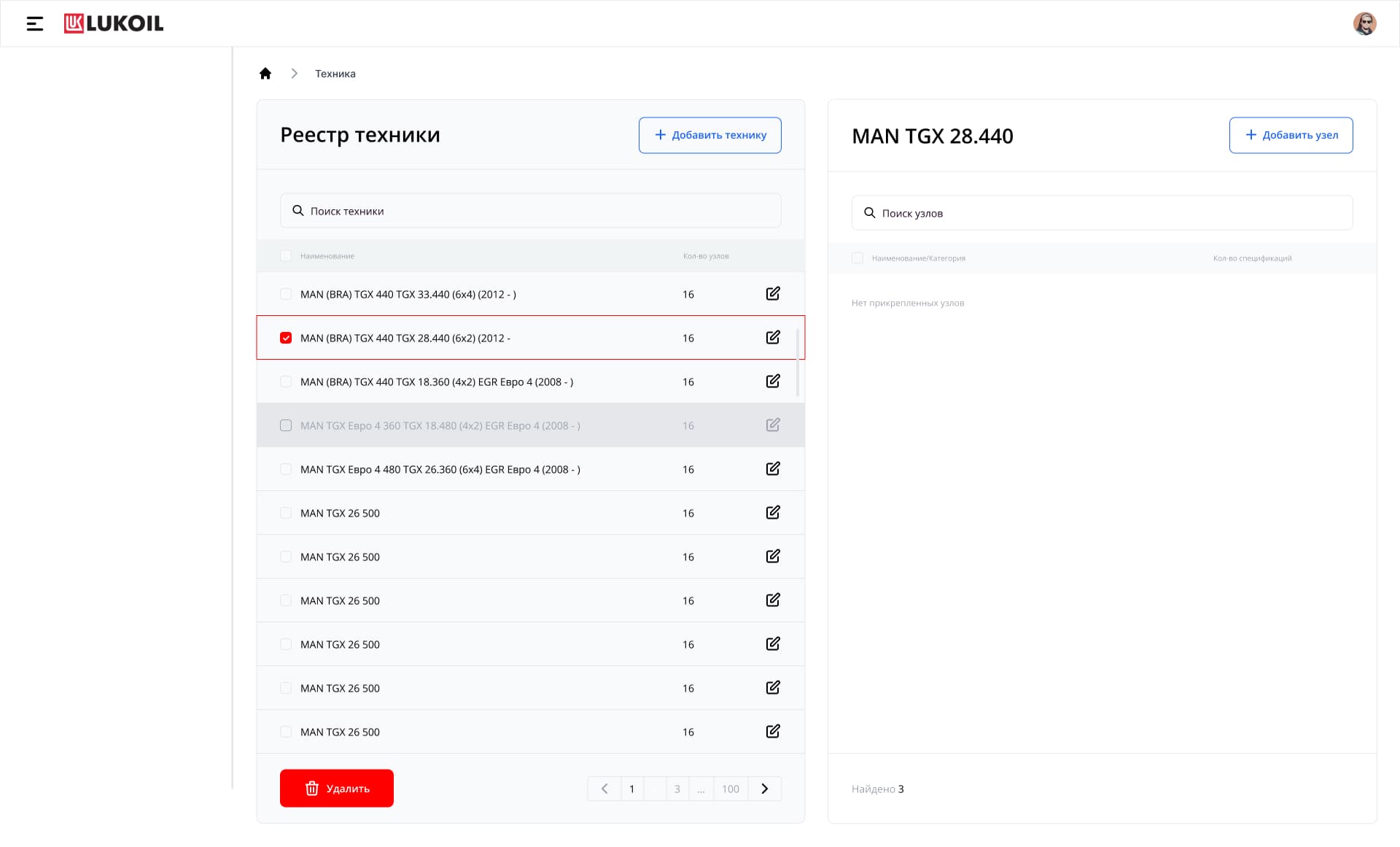Viewport: 1400px width, 847px height.
Task: Go to next pagination page arrow
Action: click(765, 789)
